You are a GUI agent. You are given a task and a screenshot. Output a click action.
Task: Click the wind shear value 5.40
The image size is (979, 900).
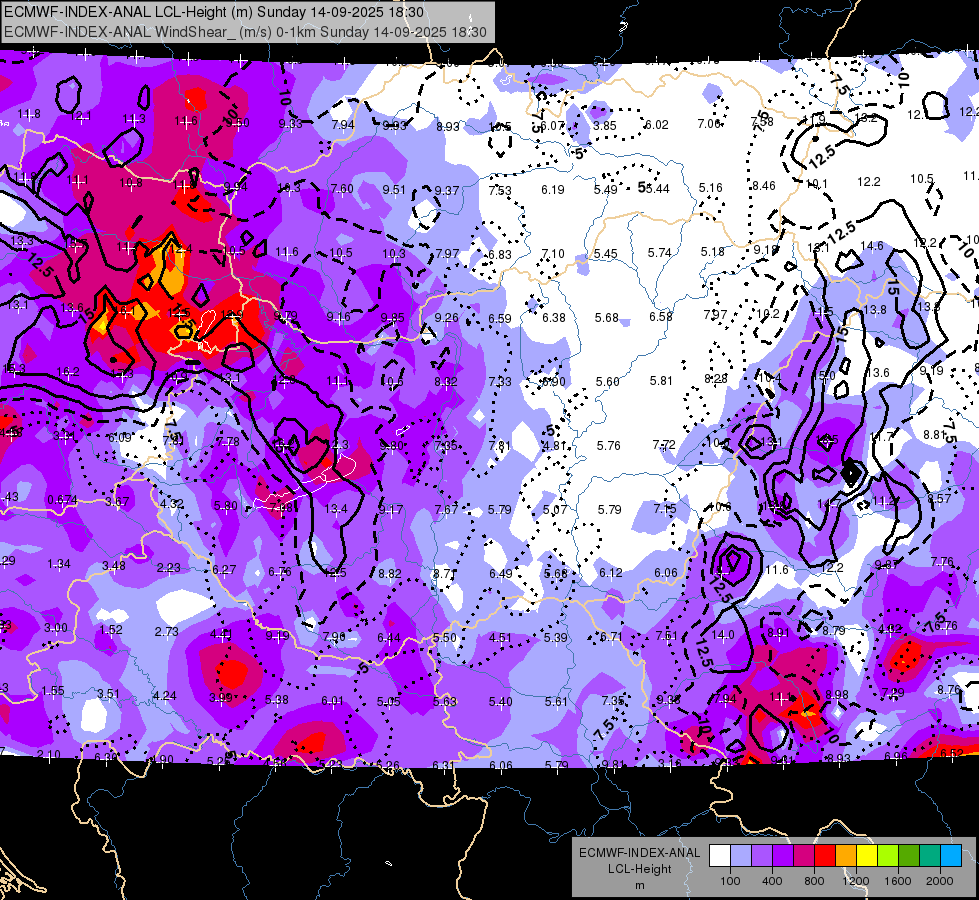[x=501, y=702]
